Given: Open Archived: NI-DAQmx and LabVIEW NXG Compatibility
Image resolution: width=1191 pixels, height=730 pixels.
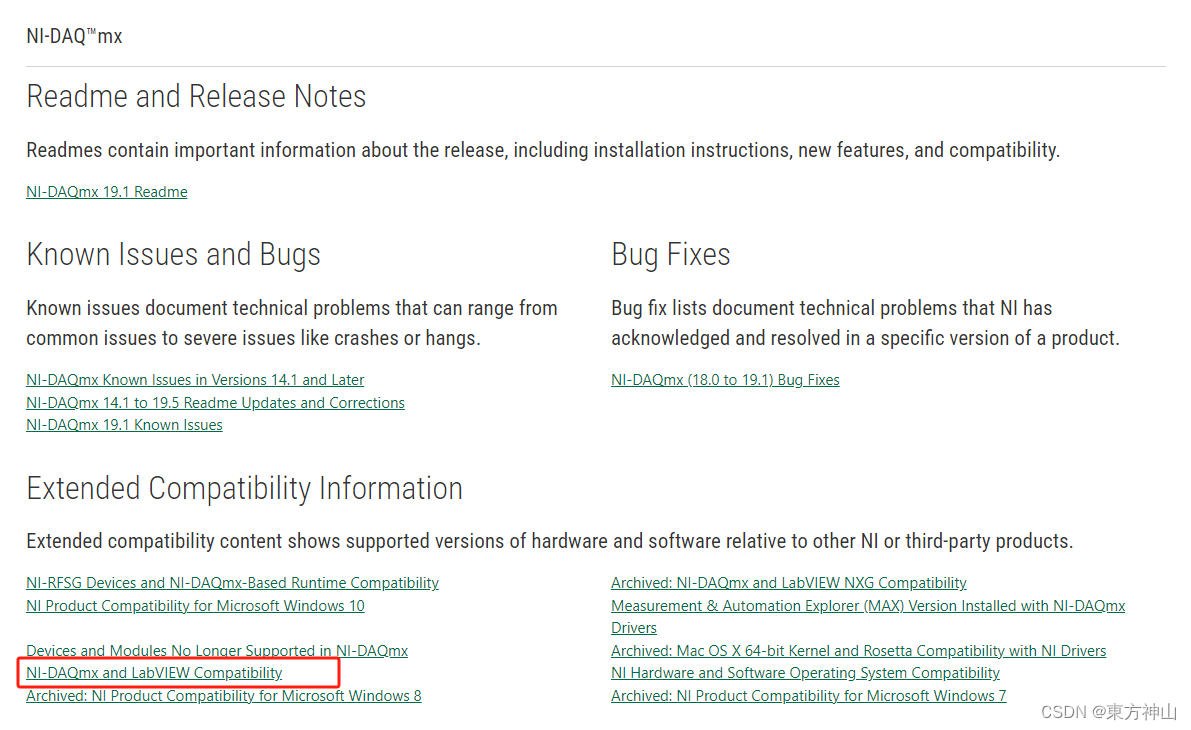Looking at the screenshot, I should coord(788,583).
